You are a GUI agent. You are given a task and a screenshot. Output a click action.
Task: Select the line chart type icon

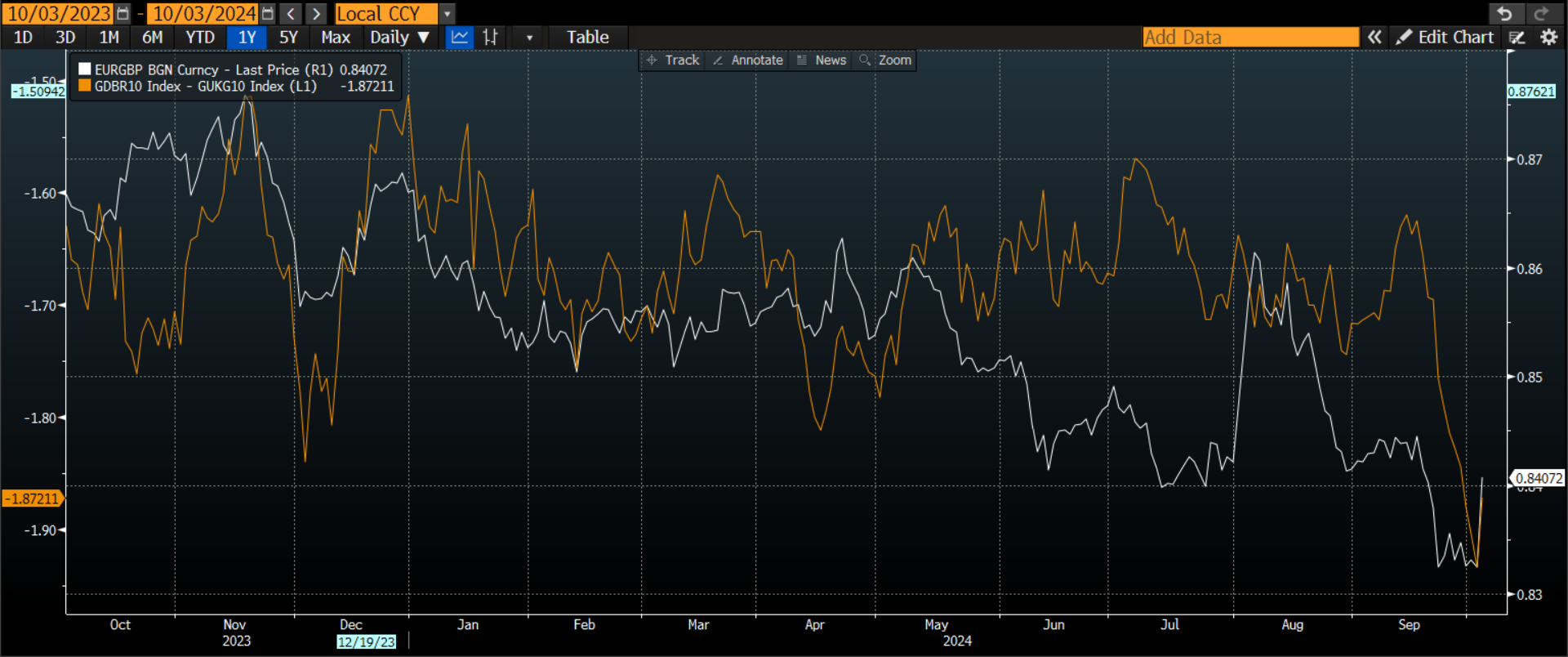[x=460, y=37]
